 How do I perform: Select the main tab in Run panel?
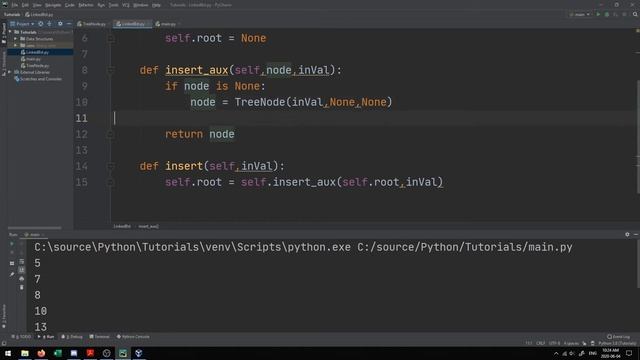34,235
